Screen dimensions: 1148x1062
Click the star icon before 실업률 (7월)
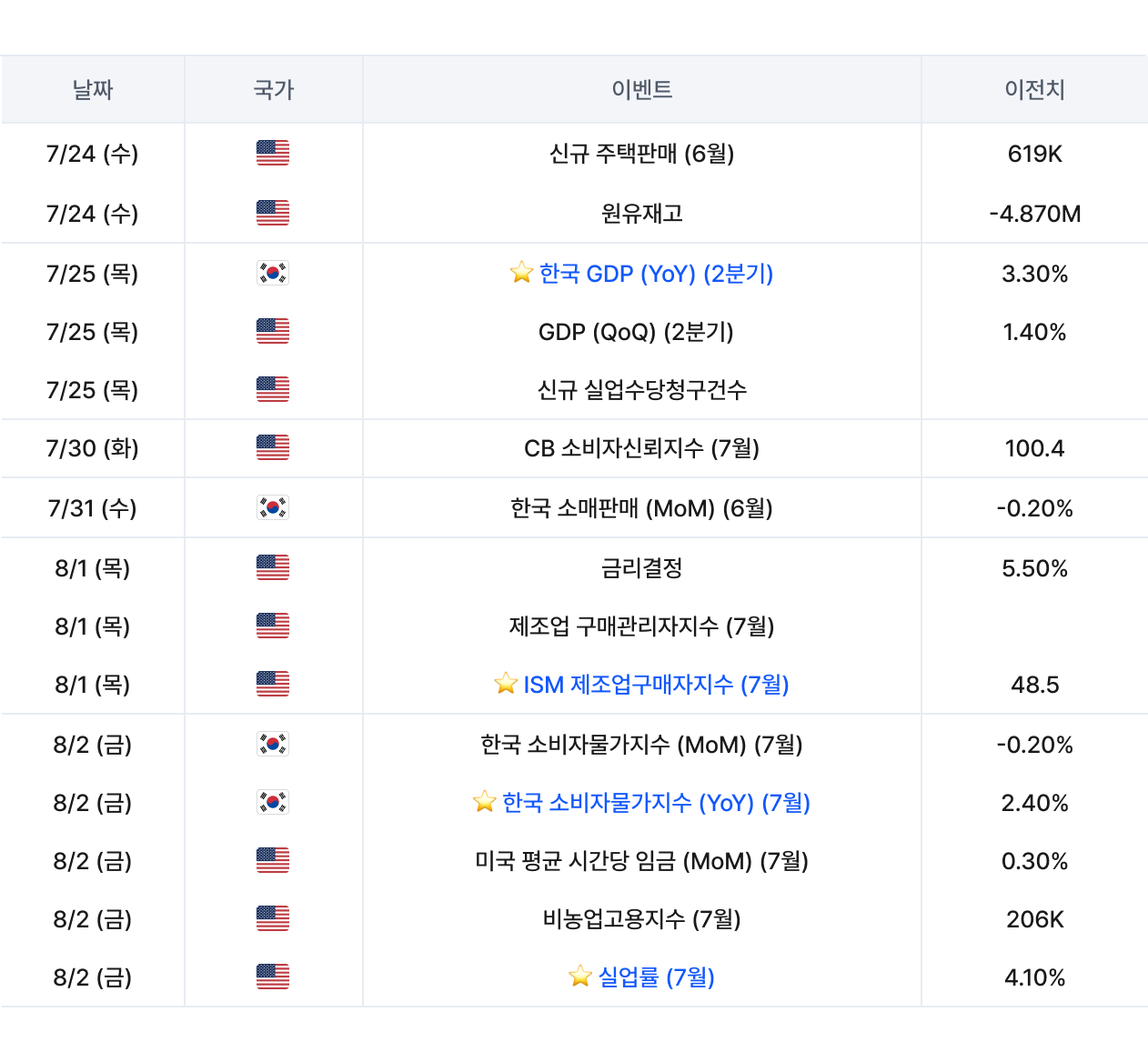click(x=580, y=977)
